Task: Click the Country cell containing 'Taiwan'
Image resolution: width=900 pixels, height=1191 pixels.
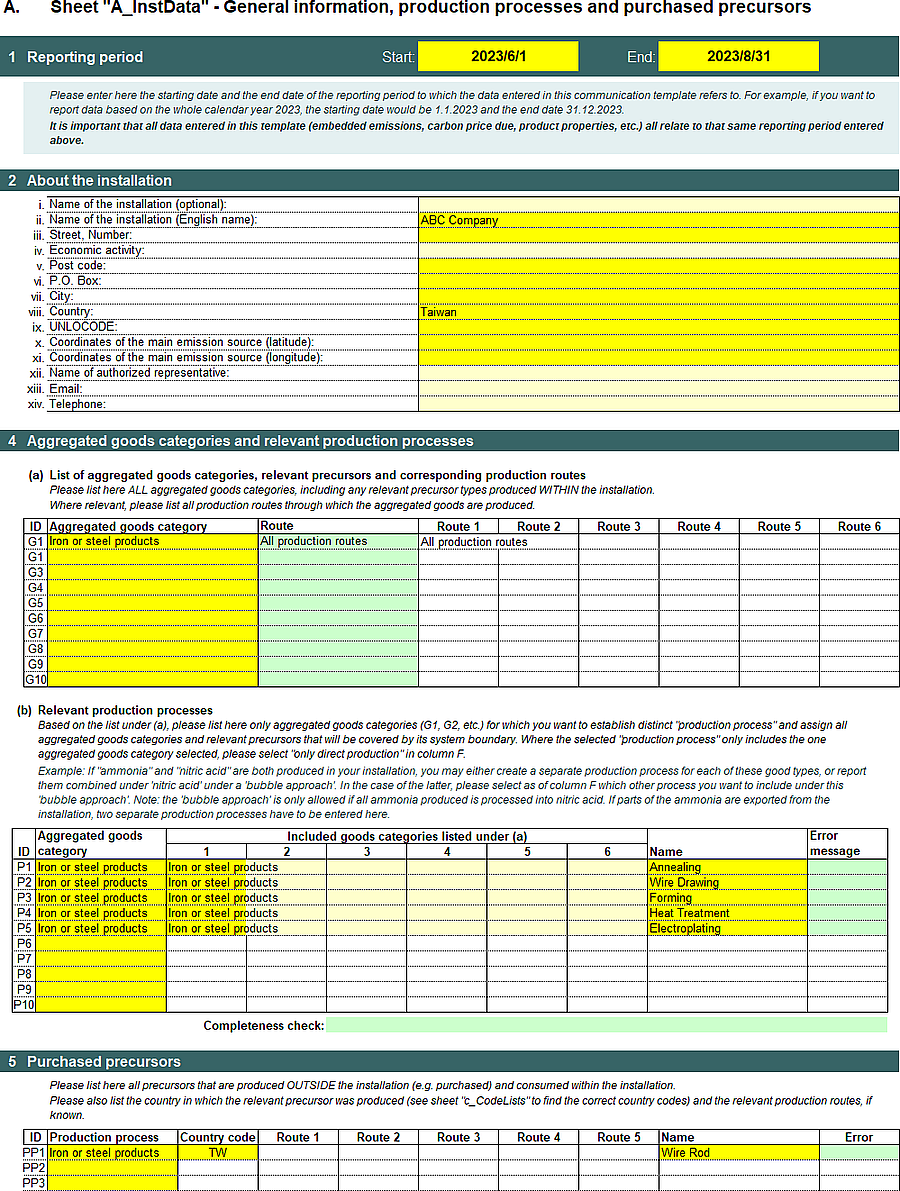Action: tap(658, 312)
